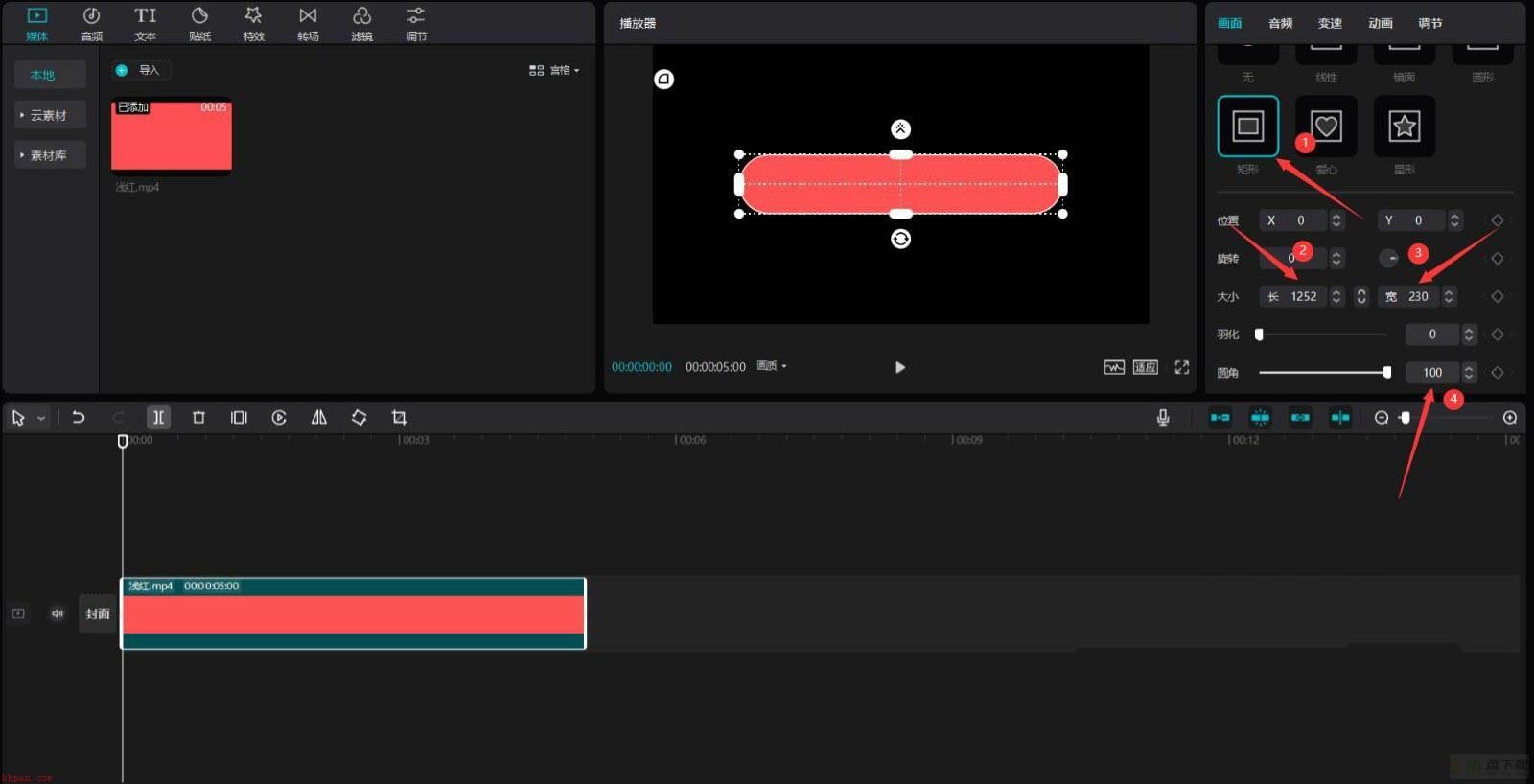
Task: Select the 矩形 rectangle mask shape
Action: (x=1247, y=126)
